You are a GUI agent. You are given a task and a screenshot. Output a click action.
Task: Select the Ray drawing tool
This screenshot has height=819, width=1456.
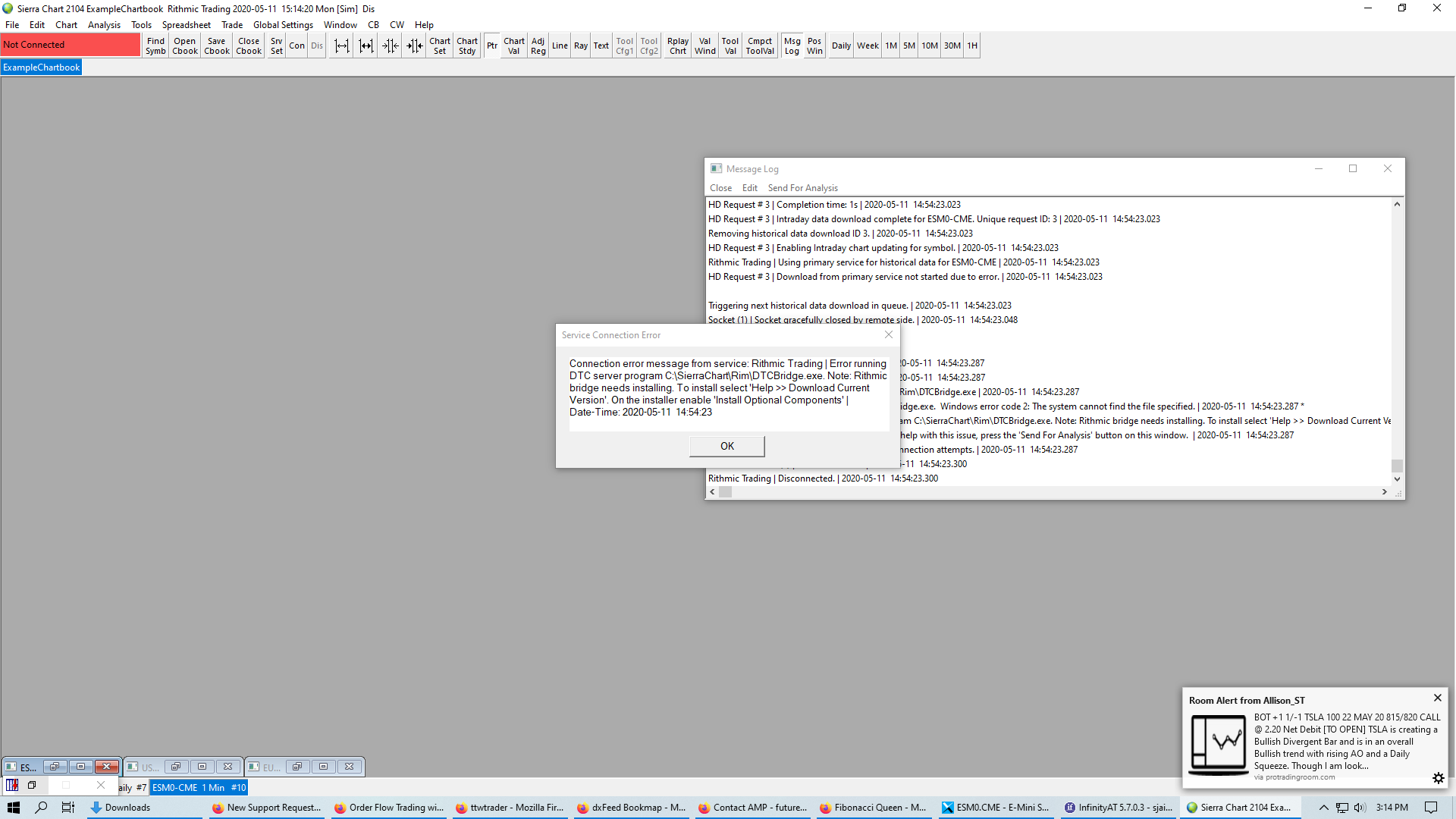click(x=580, y=45)
